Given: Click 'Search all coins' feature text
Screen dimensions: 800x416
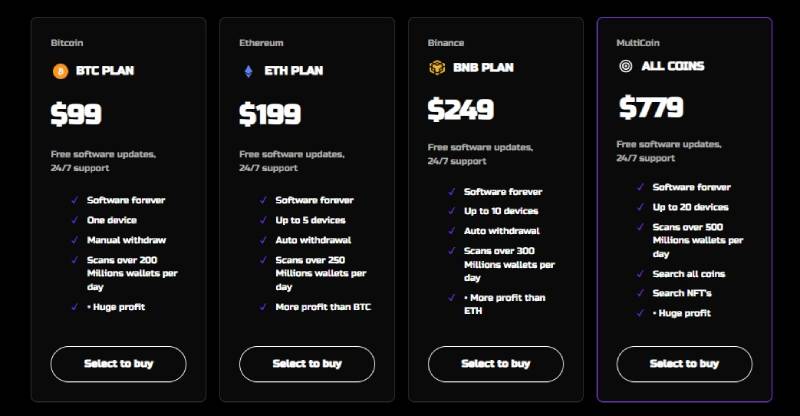Looking at the screenshot, I should coord(689,274).
